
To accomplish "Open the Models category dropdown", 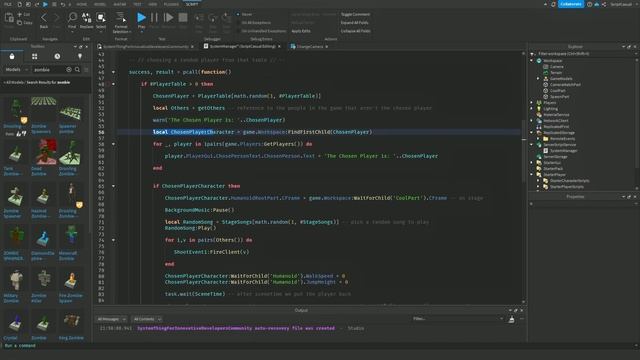I will point(16,70).
